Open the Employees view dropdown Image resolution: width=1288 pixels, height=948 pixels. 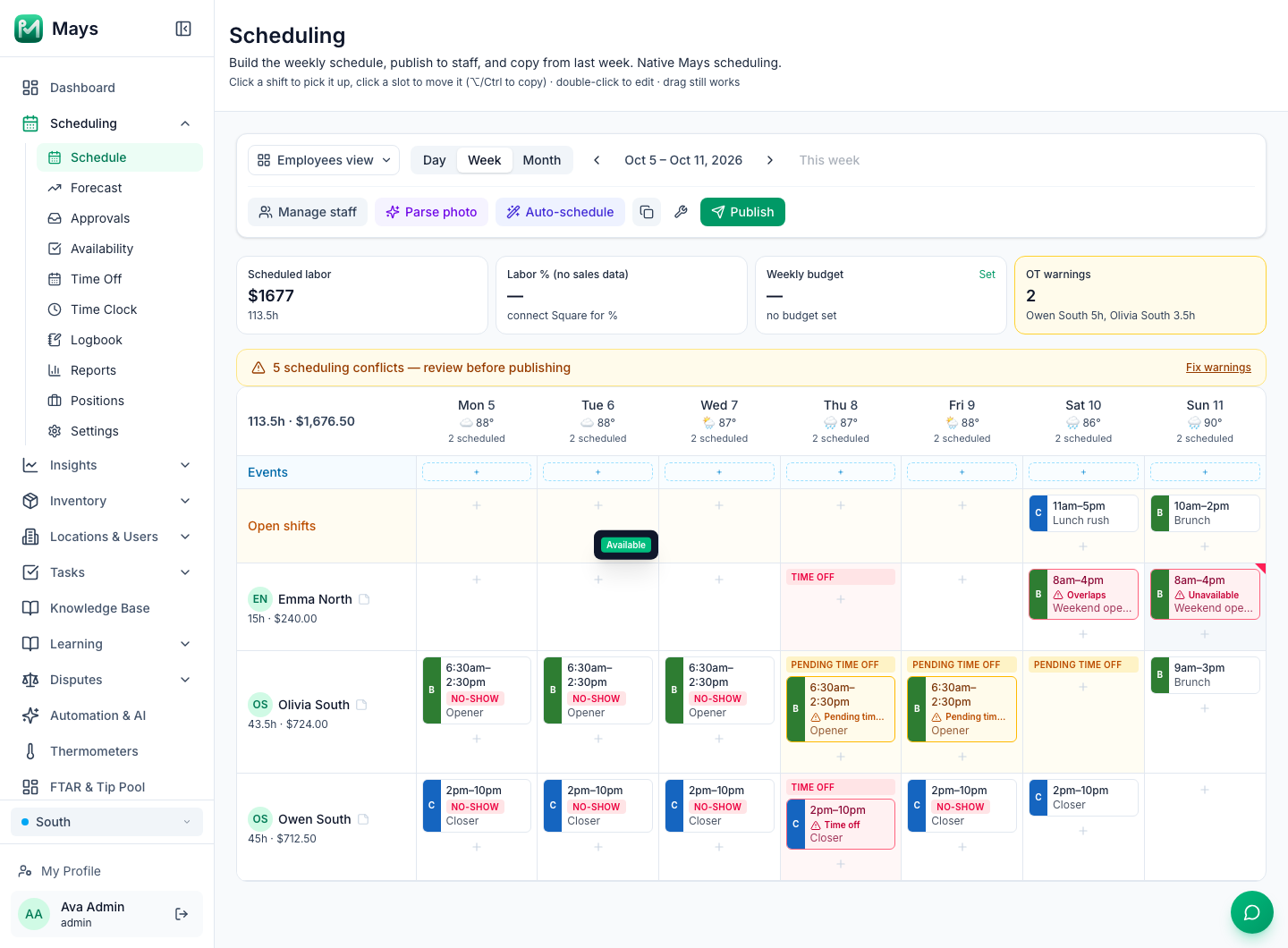(324, 160)
